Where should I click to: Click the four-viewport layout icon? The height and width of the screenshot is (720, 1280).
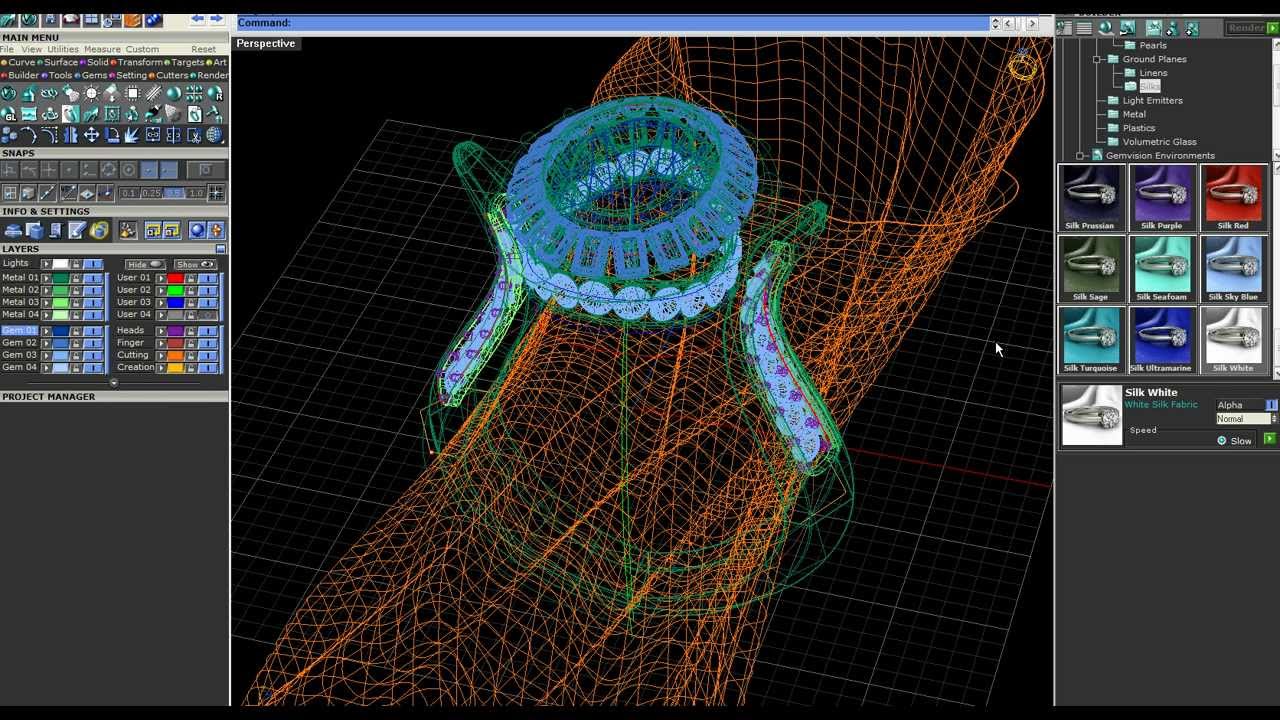91,20
